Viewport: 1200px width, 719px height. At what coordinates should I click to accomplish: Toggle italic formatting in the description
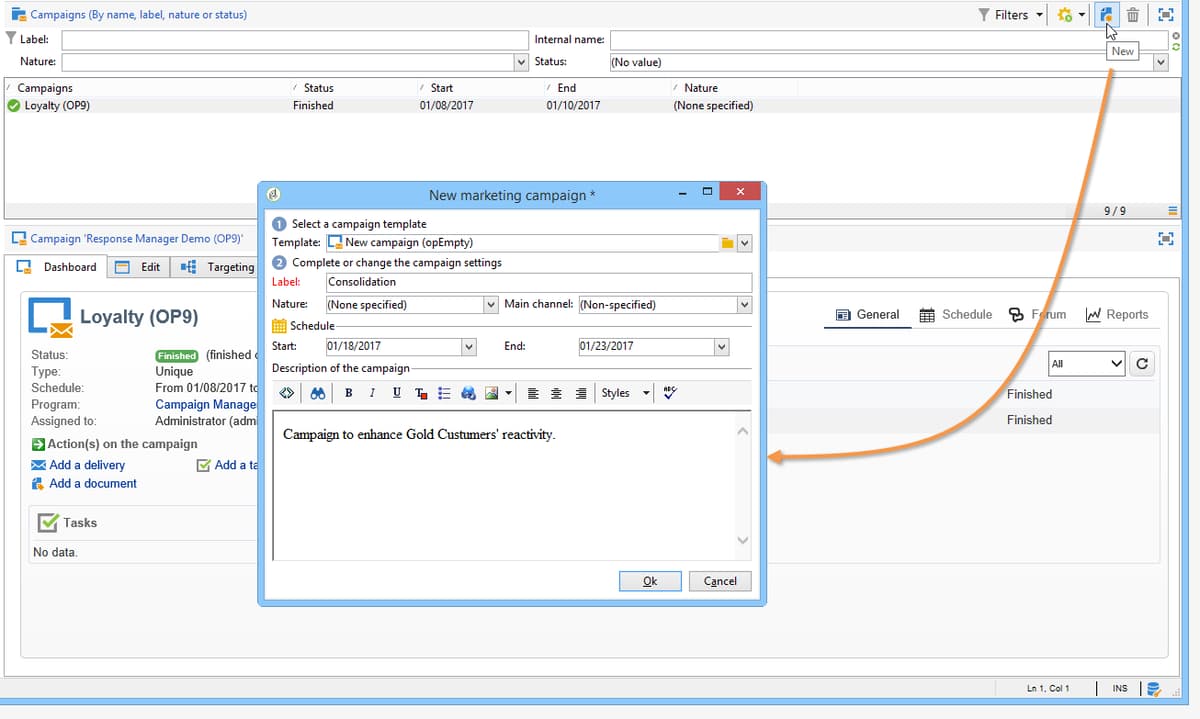tap(372, 392)
